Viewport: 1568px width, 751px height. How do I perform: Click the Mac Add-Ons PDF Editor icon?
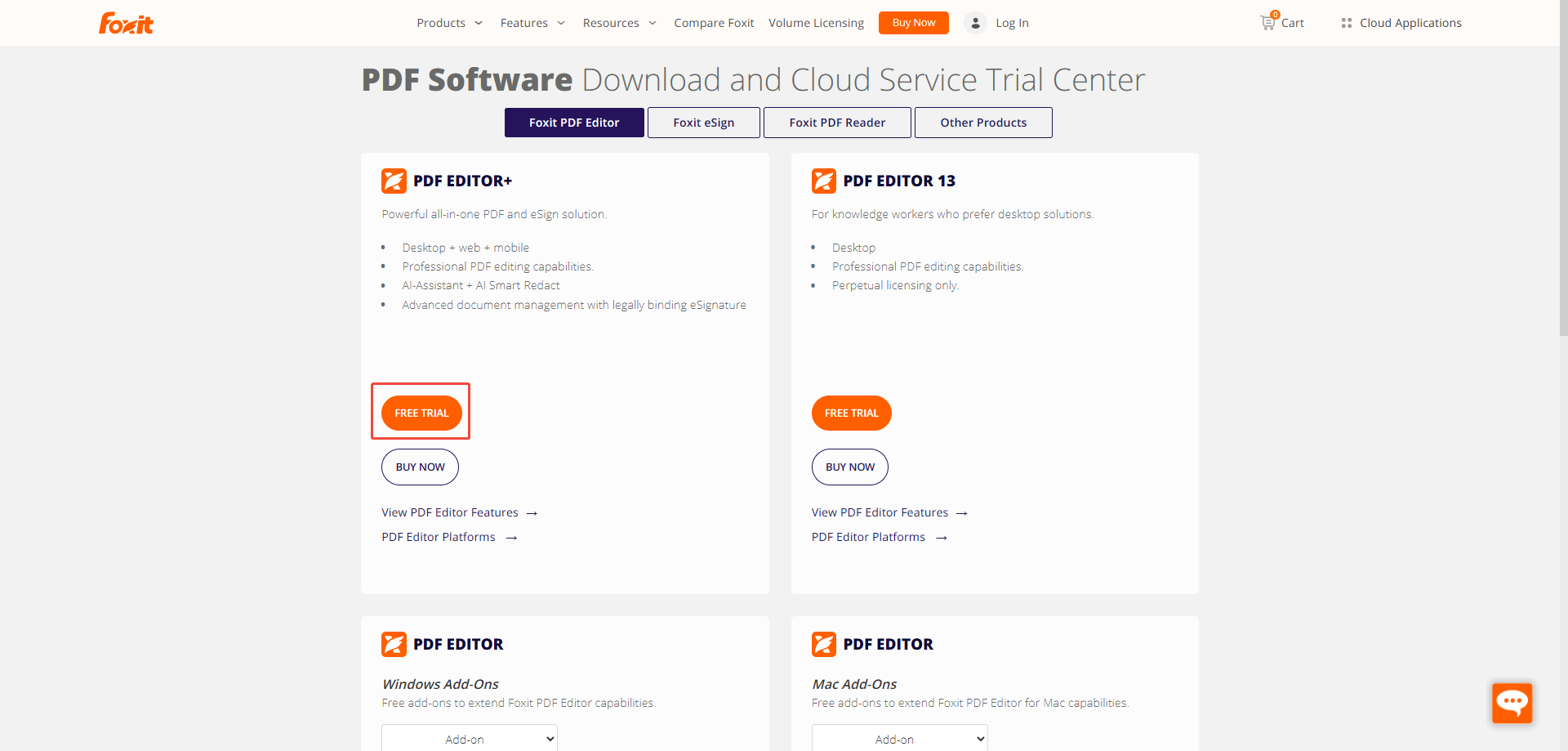point(824,644)
